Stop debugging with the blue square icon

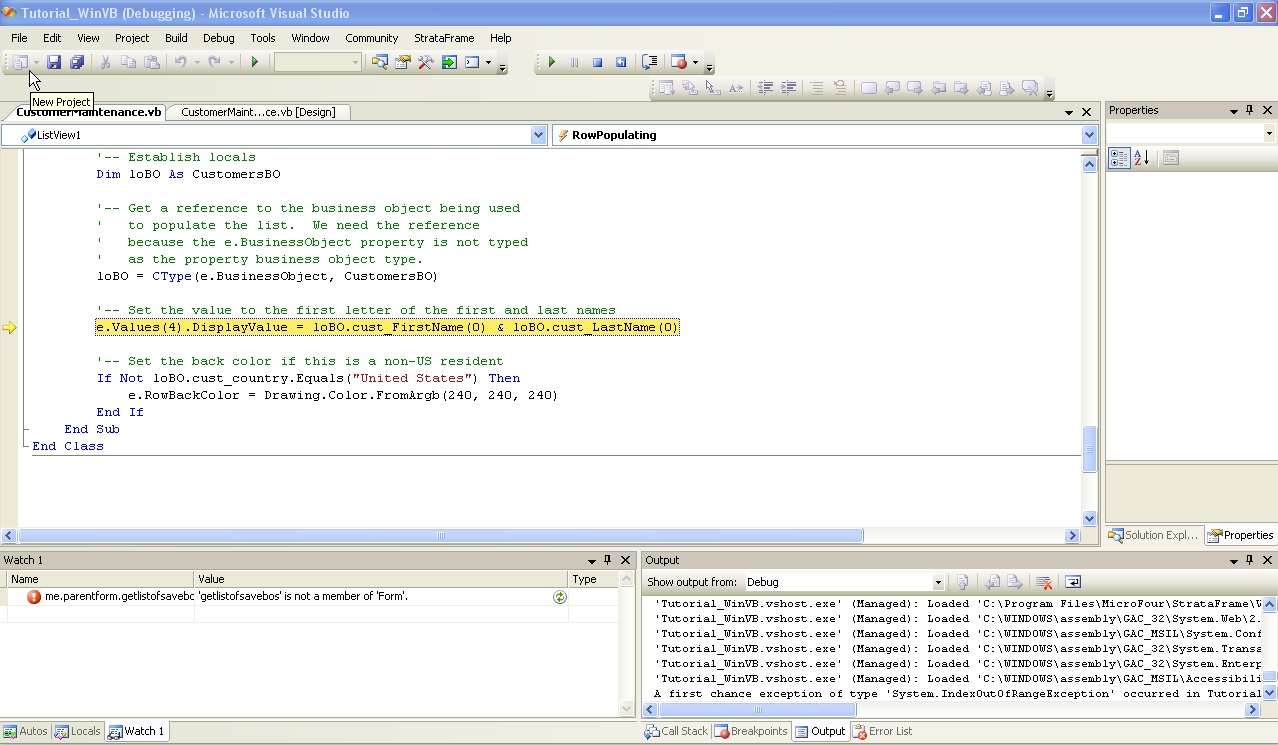click(x=597, y=62)
